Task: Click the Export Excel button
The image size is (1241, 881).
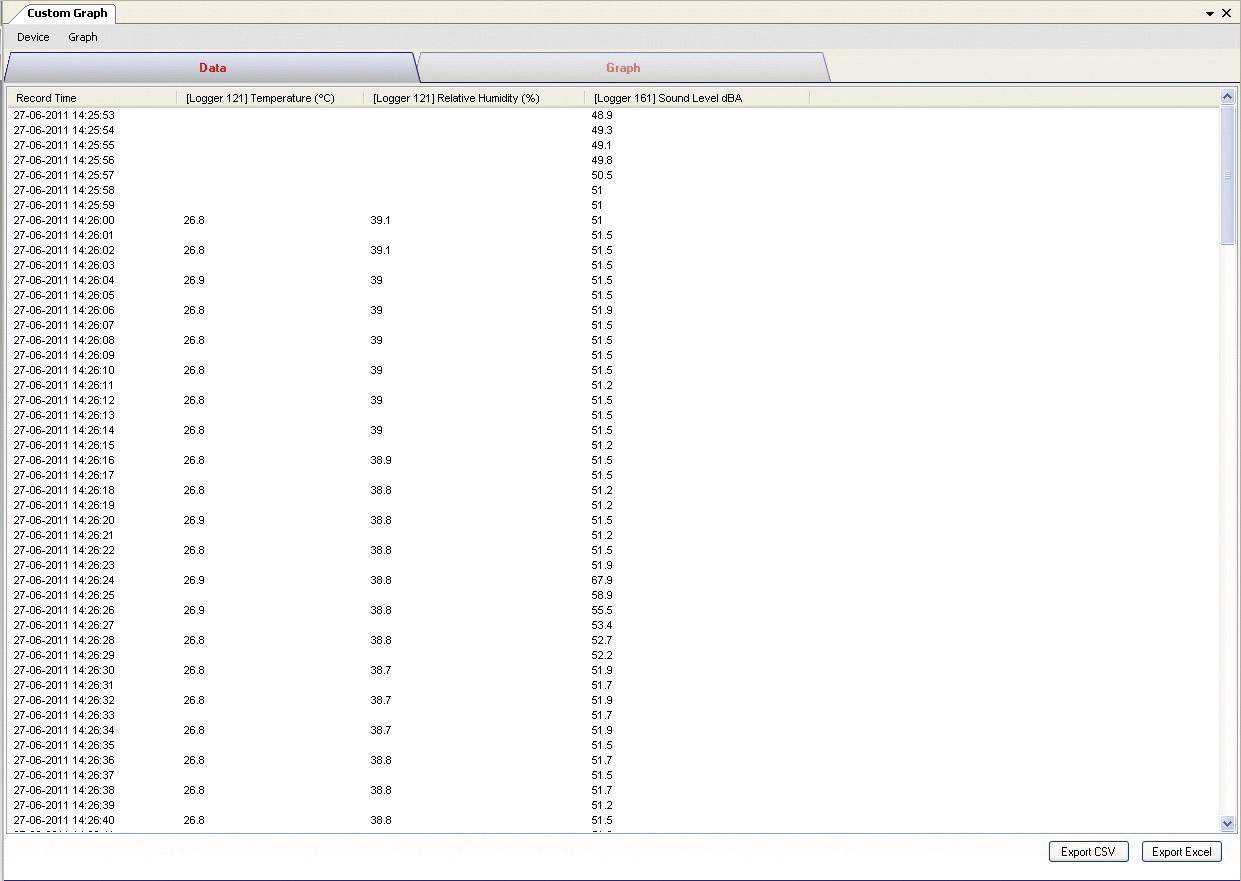Action: click(x=1181, y=852)
